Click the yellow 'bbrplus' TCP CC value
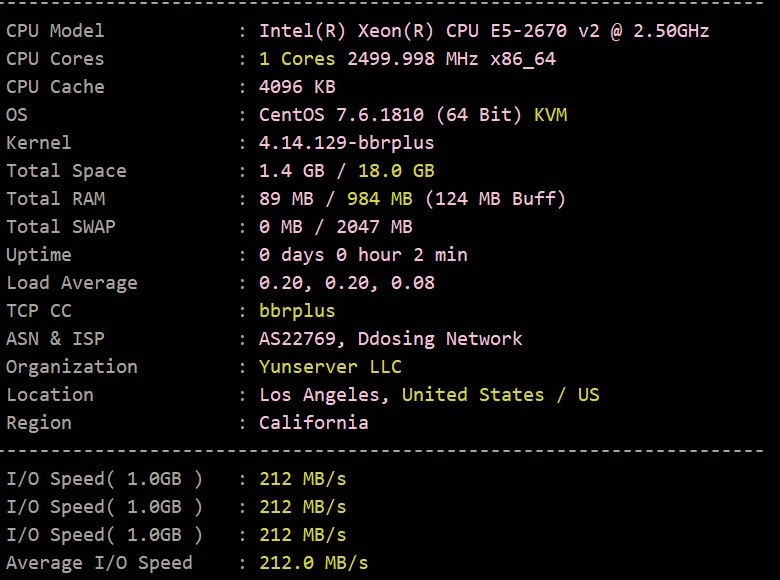780x580 pixels. [x=297, y=311]
